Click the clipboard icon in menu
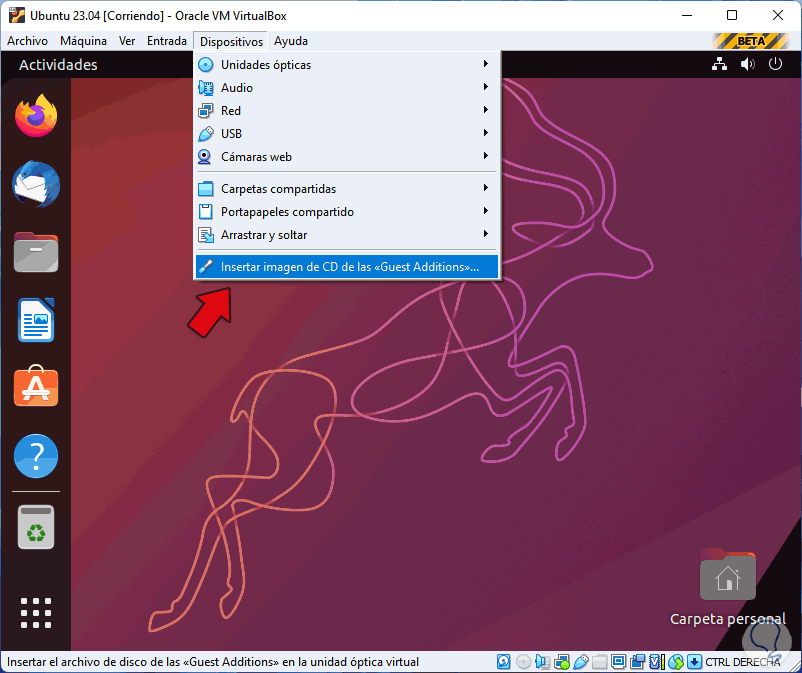Image resolution: width=802 pixels, height=673 pixels. tap(206, 212)
